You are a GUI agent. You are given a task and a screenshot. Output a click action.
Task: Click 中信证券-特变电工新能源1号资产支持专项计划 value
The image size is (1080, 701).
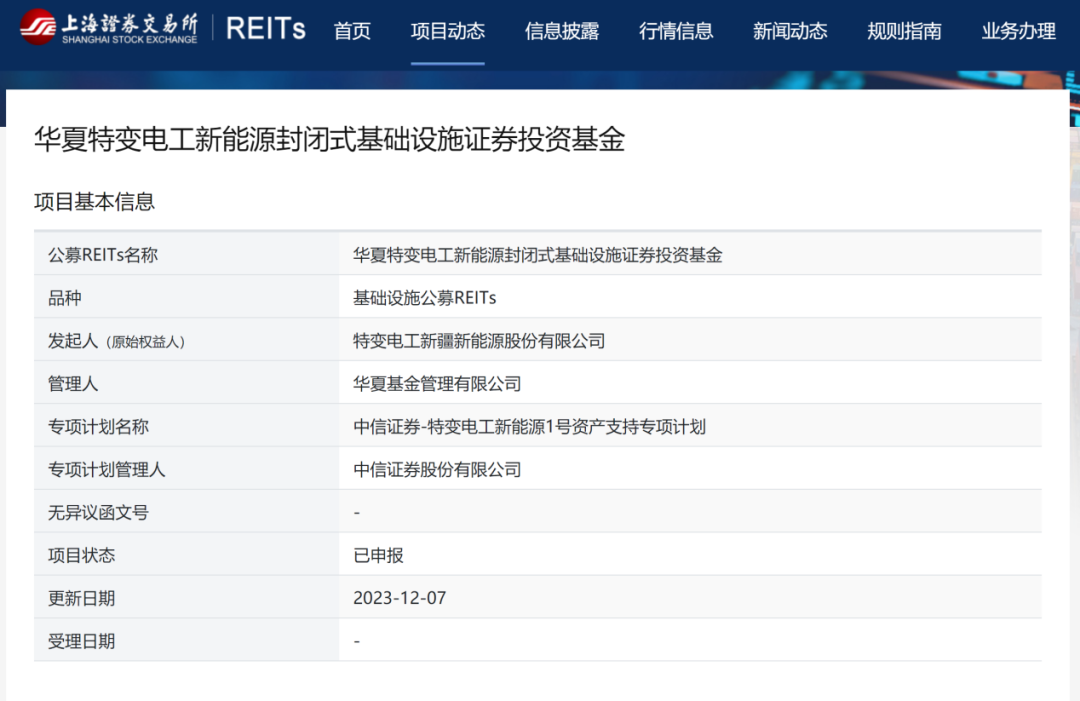click(529, 426)
